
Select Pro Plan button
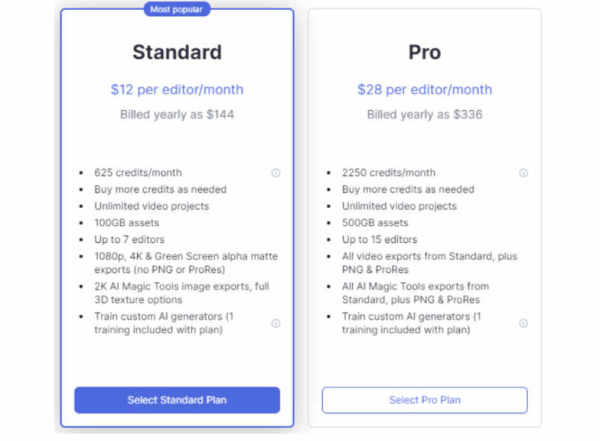[425, 400]
